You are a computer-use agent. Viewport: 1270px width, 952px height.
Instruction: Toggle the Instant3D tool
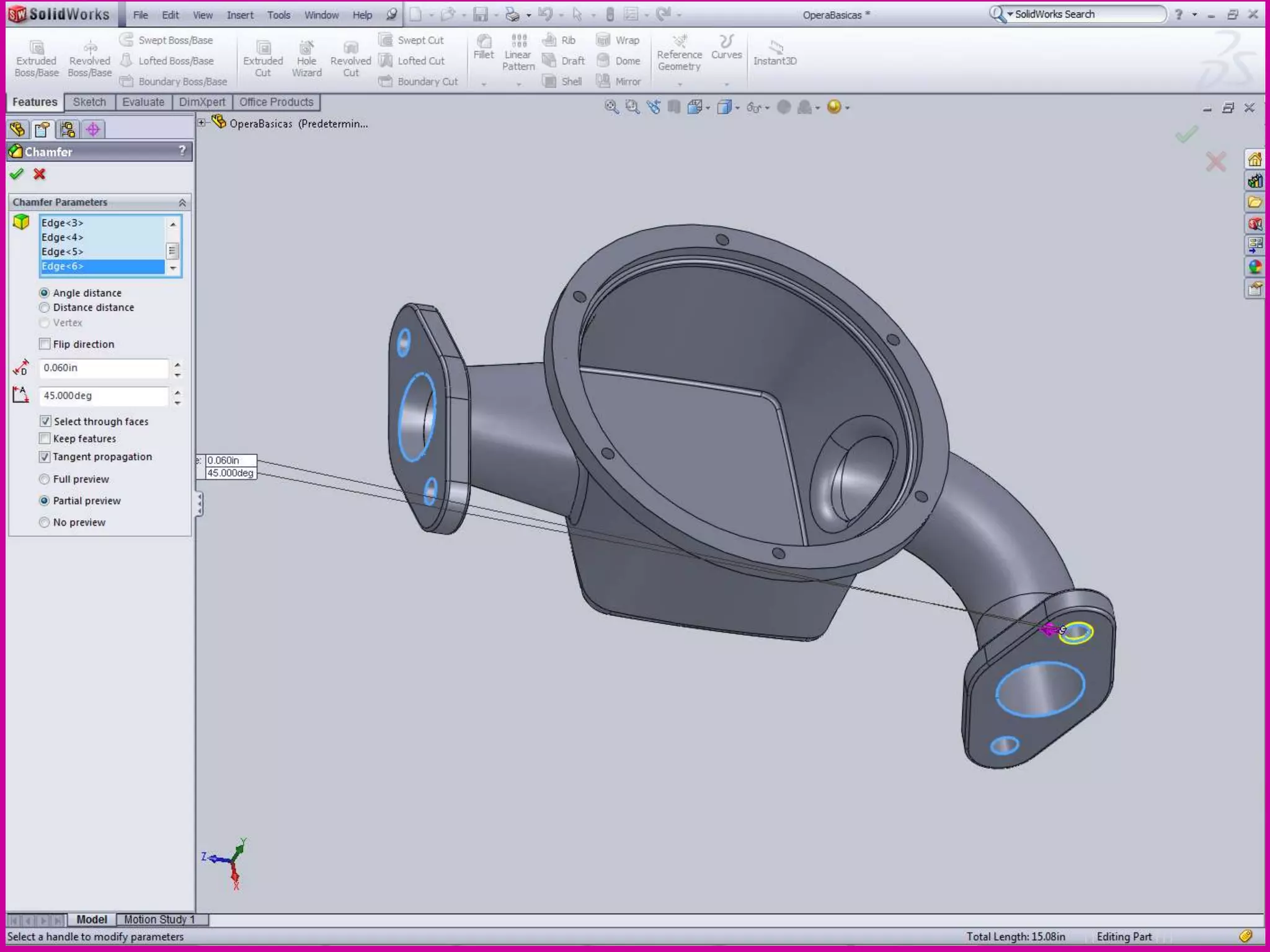click(775, 48)
